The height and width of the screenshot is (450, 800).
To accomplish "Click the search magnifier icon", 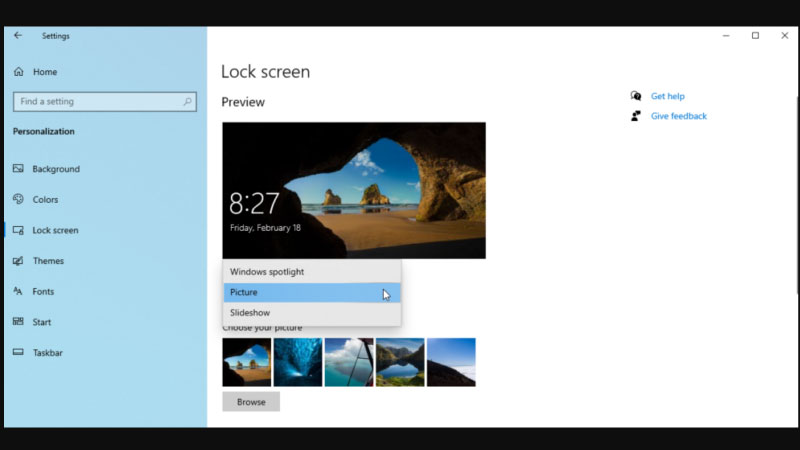I will click(187, 102).
